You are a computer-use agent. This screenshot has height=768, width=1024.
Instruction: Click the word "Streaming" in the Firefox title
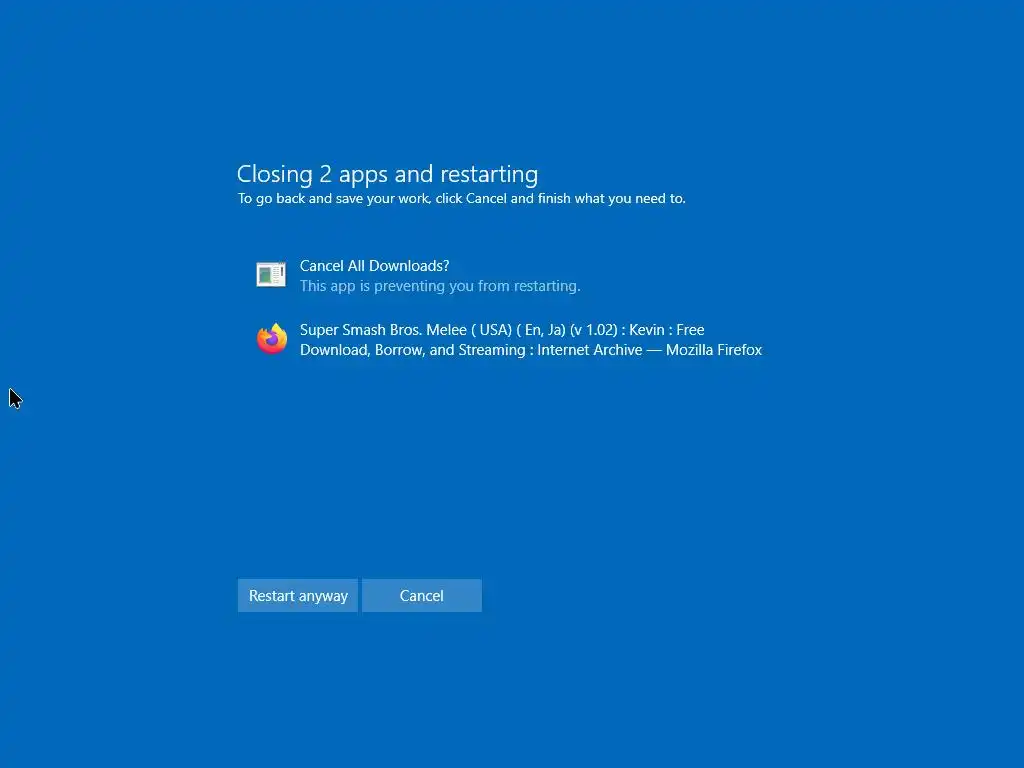coord(492,350)
